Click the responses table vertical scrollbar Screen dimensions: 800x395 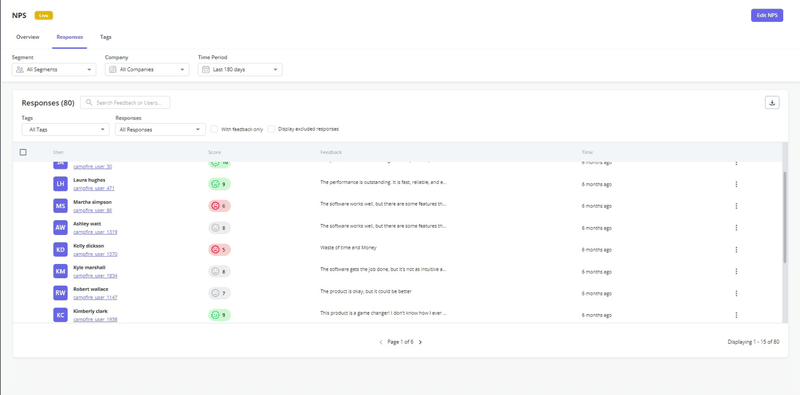click(x=785, y=217)
